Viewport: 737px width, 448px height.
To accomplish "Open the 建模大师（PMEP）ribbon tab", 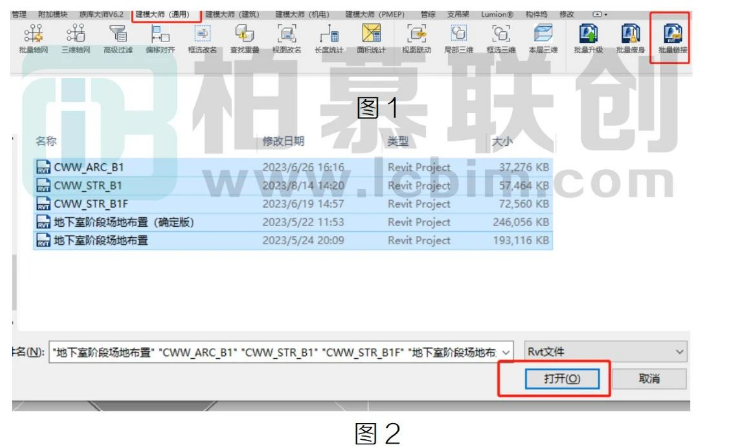I will coord(375,15).
